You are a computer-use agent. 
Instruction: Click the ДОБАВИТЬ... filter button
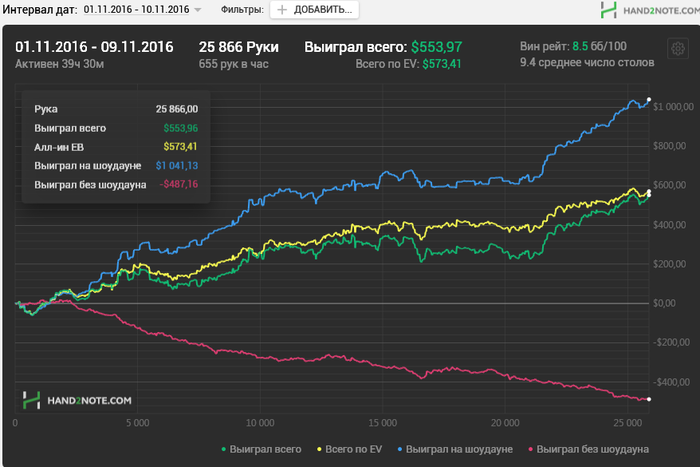[x=314, y=9]
